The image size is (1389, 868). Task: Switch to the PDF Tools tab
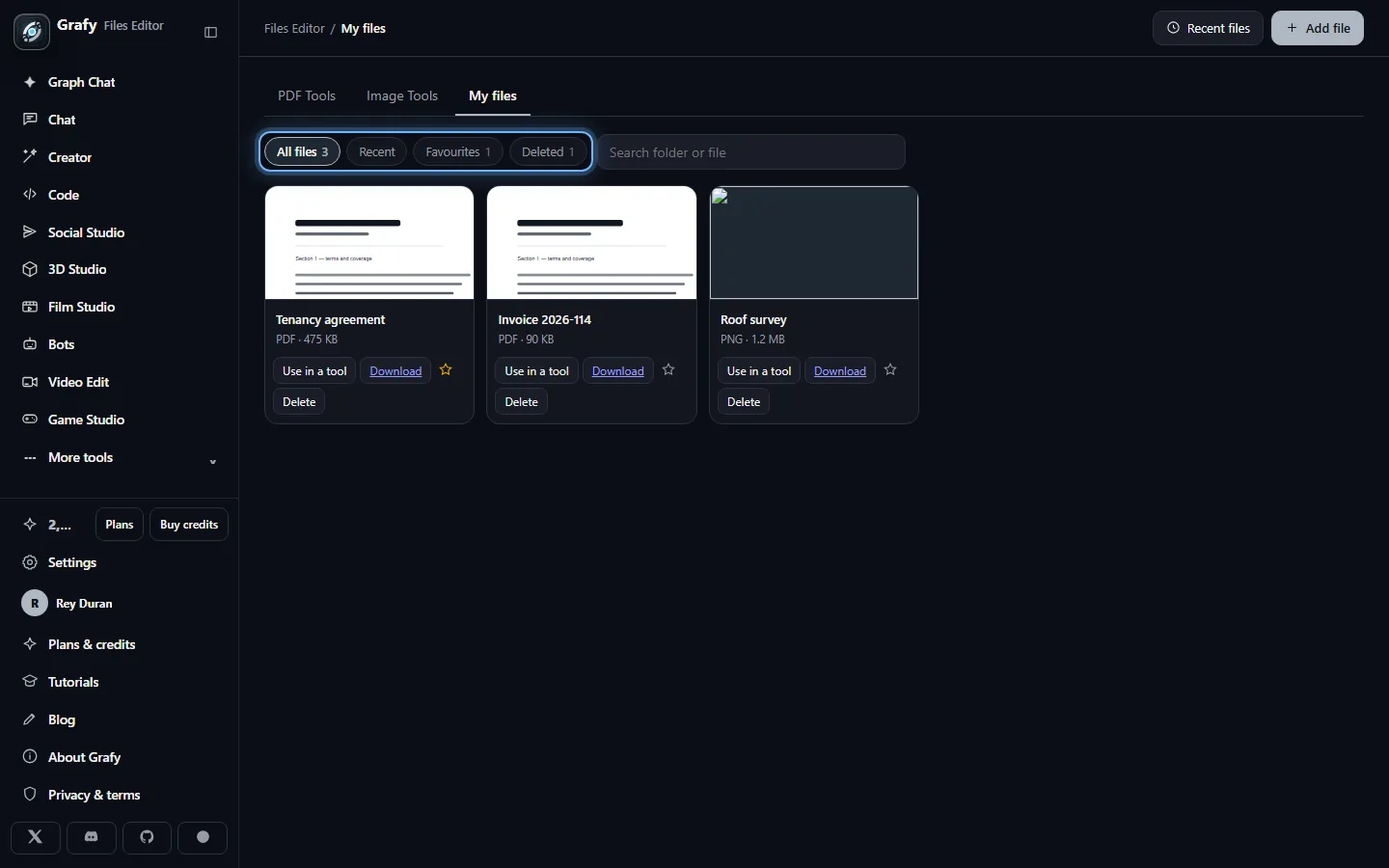pos(307,95)
